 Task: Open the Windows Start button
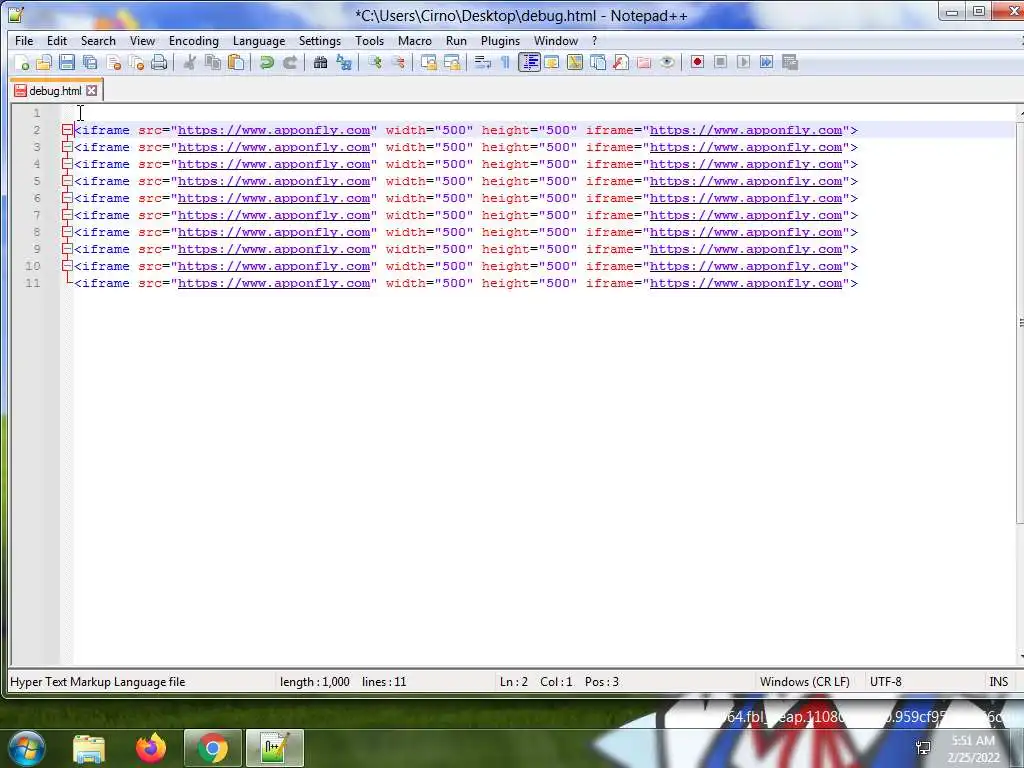tap(24, 747)
